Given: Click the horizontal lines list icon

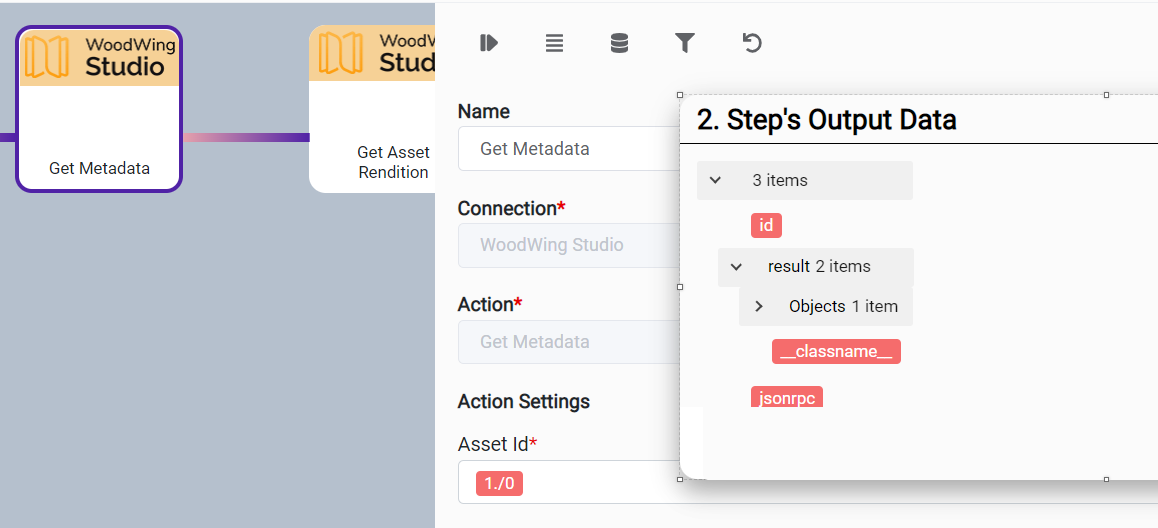Looking at the screenshot, I should 554,43.
